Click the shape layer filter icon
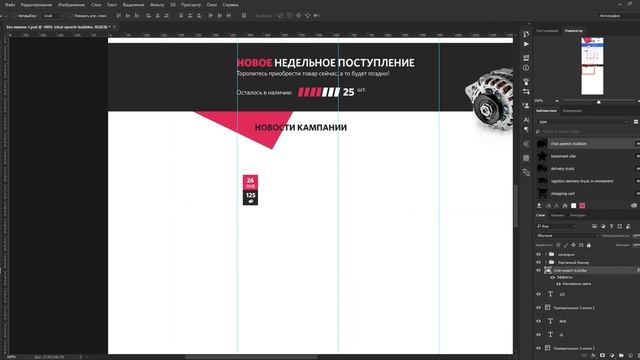The width and height of the screenshot is (640, 360). (620, 226)
